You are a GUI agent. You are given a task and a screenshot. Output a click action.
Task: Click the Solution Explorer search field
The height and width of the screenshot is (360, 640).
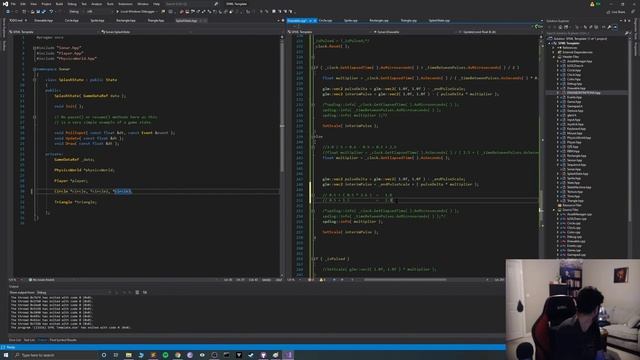pos(584,33)
